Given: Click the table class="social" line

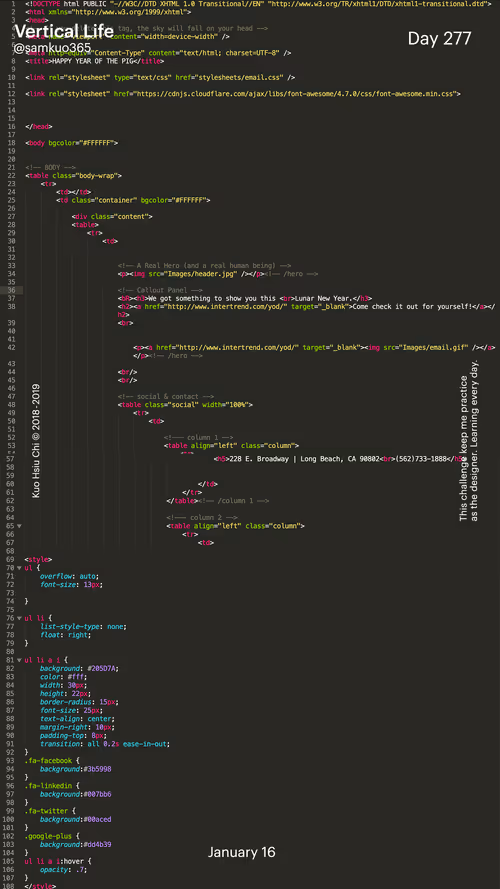Looking at the screenshot, I should [x=185, y=405].
